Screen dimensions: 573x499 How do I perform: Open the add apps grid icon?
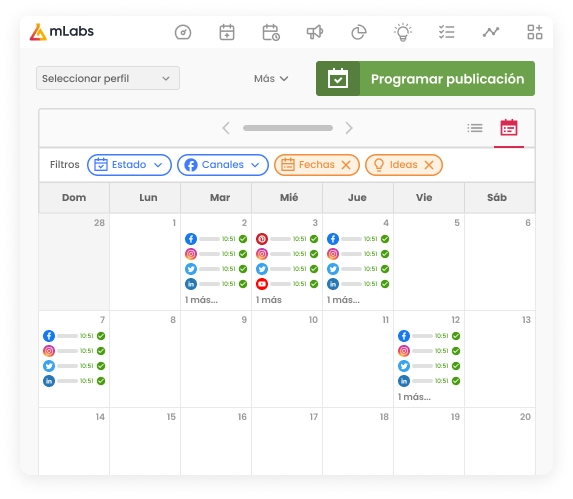[x=535, y=32]
